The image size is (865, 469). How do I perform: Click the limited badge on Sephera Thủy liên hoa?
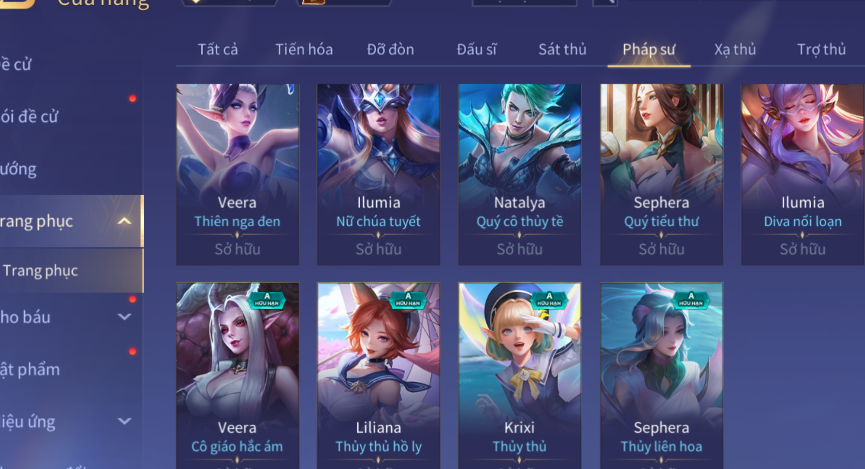[x=691, y=300]
